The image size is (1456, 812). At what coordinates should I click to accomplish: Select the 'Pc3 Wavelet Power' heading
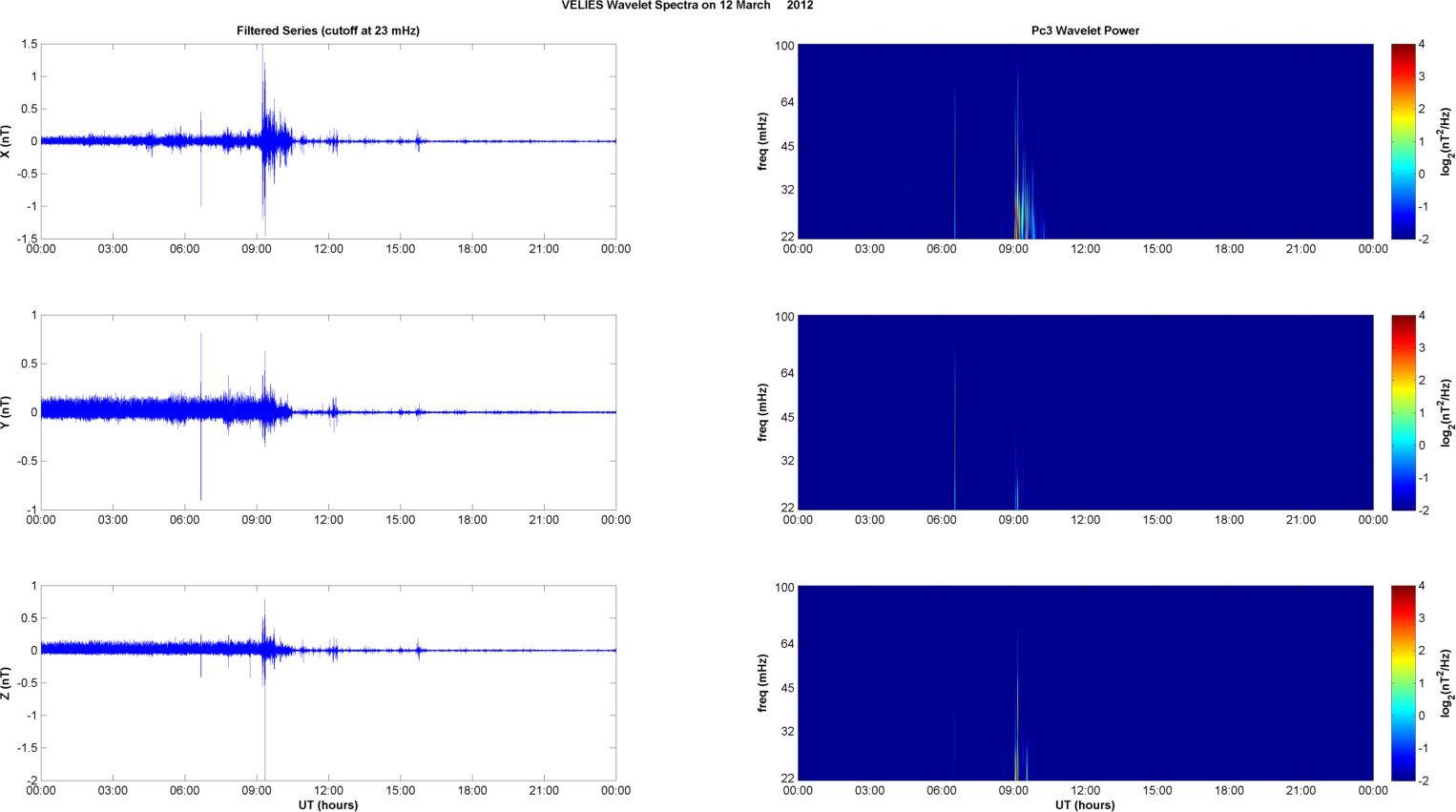click(1085, 31)
